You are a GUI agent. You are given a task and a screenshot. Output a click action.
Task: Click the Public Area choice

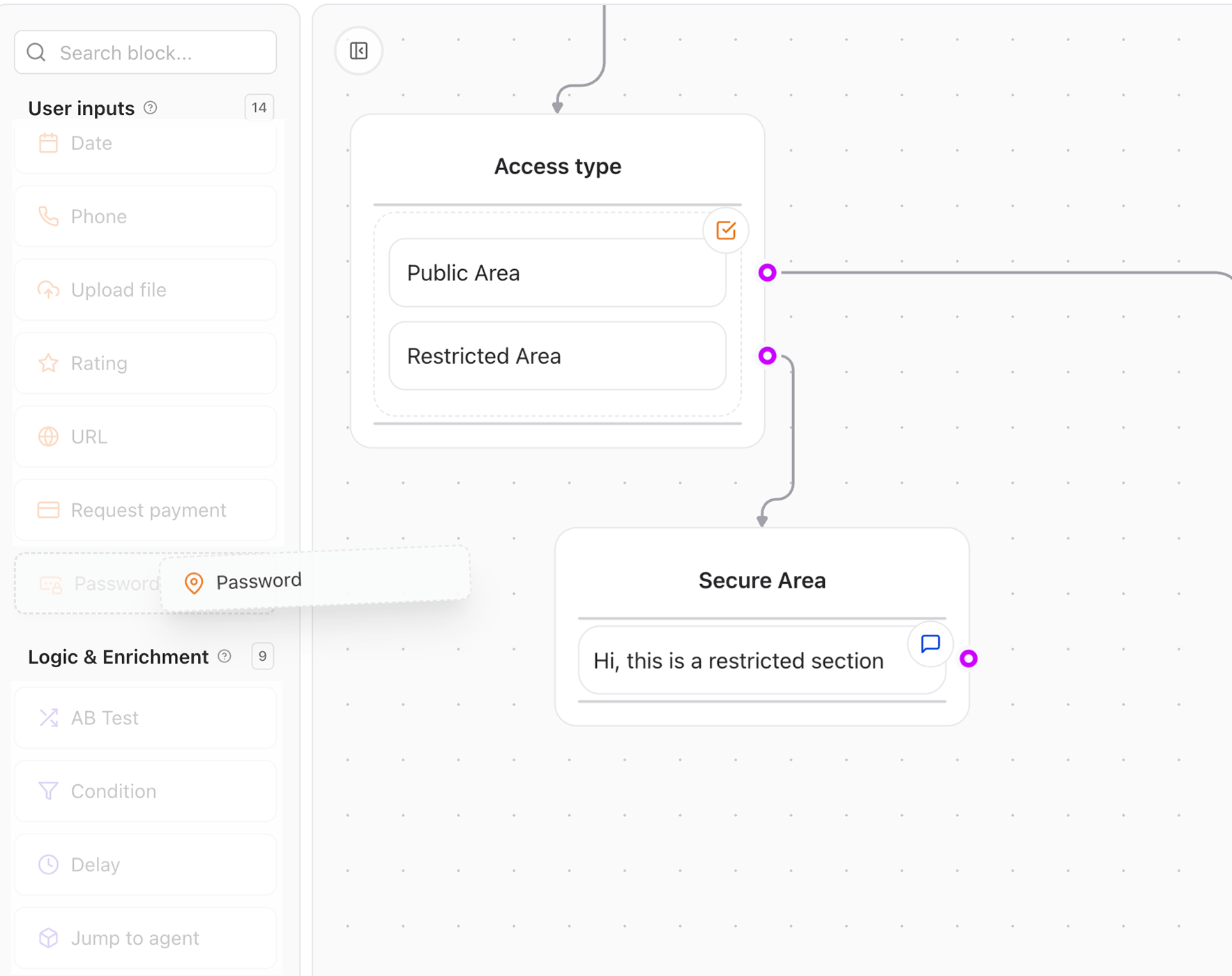point(556,273)
